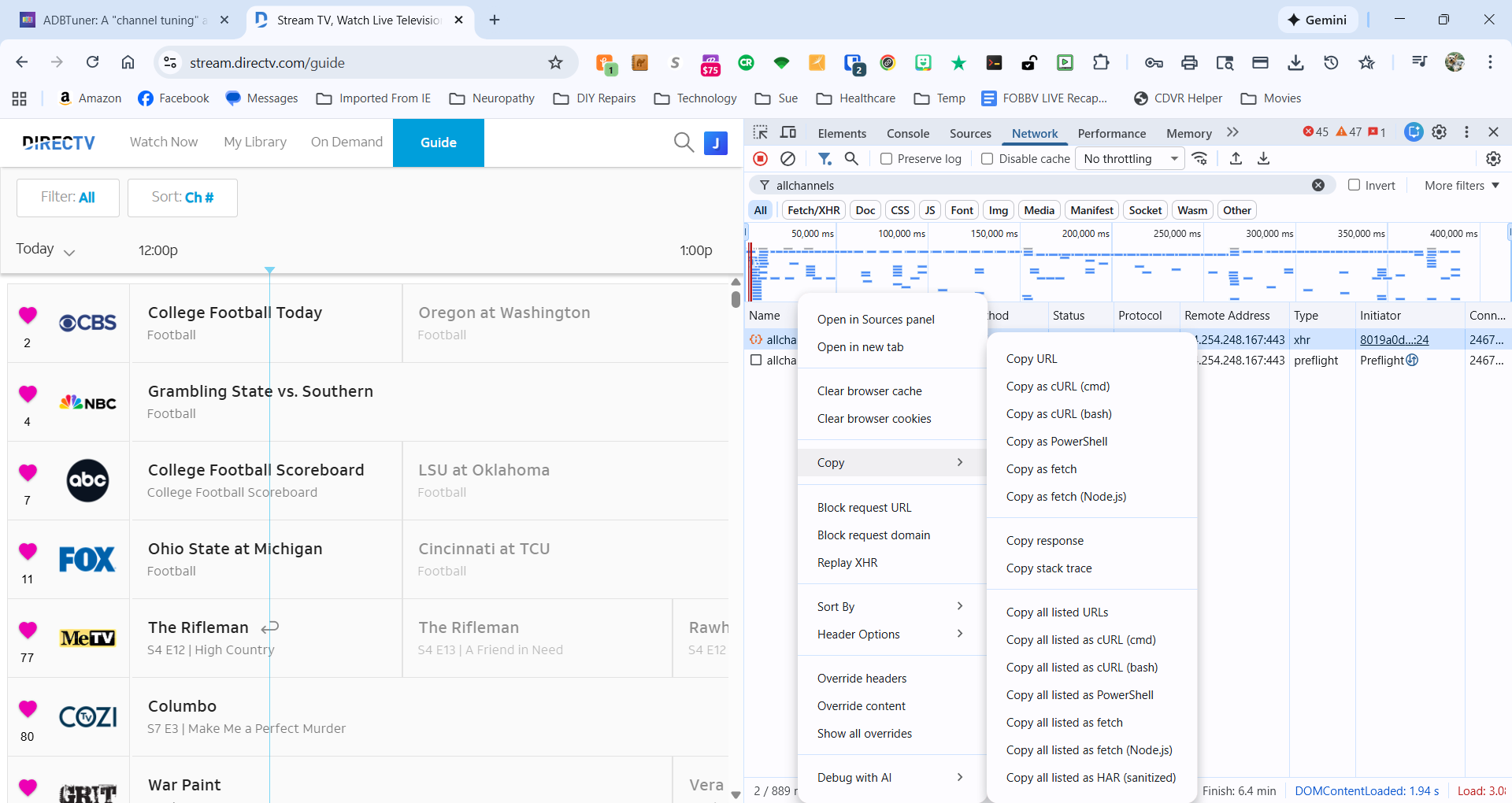Image resolution: width=1512 pixels, height=803 pixels.
Task: Click the clear network log icon
Action: 787,159
